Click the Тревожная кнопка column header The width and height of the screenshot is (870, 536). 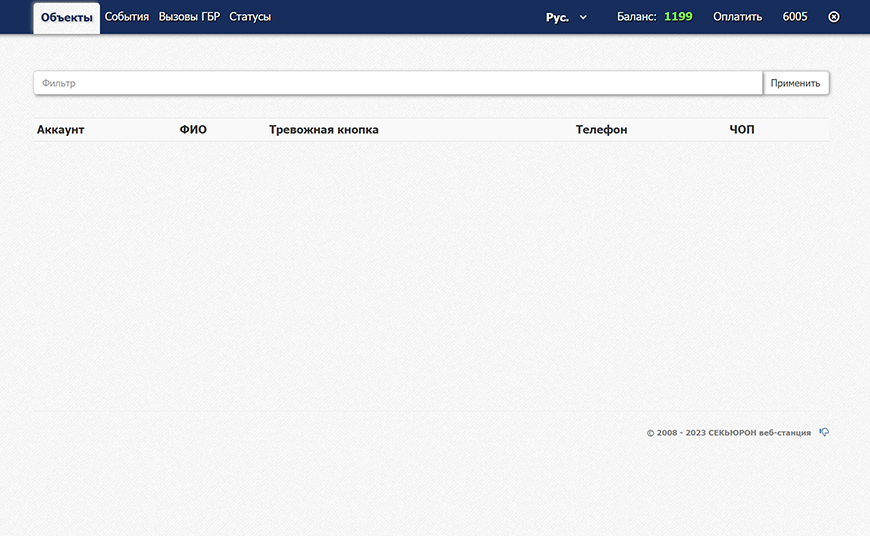tap(324, 130)
